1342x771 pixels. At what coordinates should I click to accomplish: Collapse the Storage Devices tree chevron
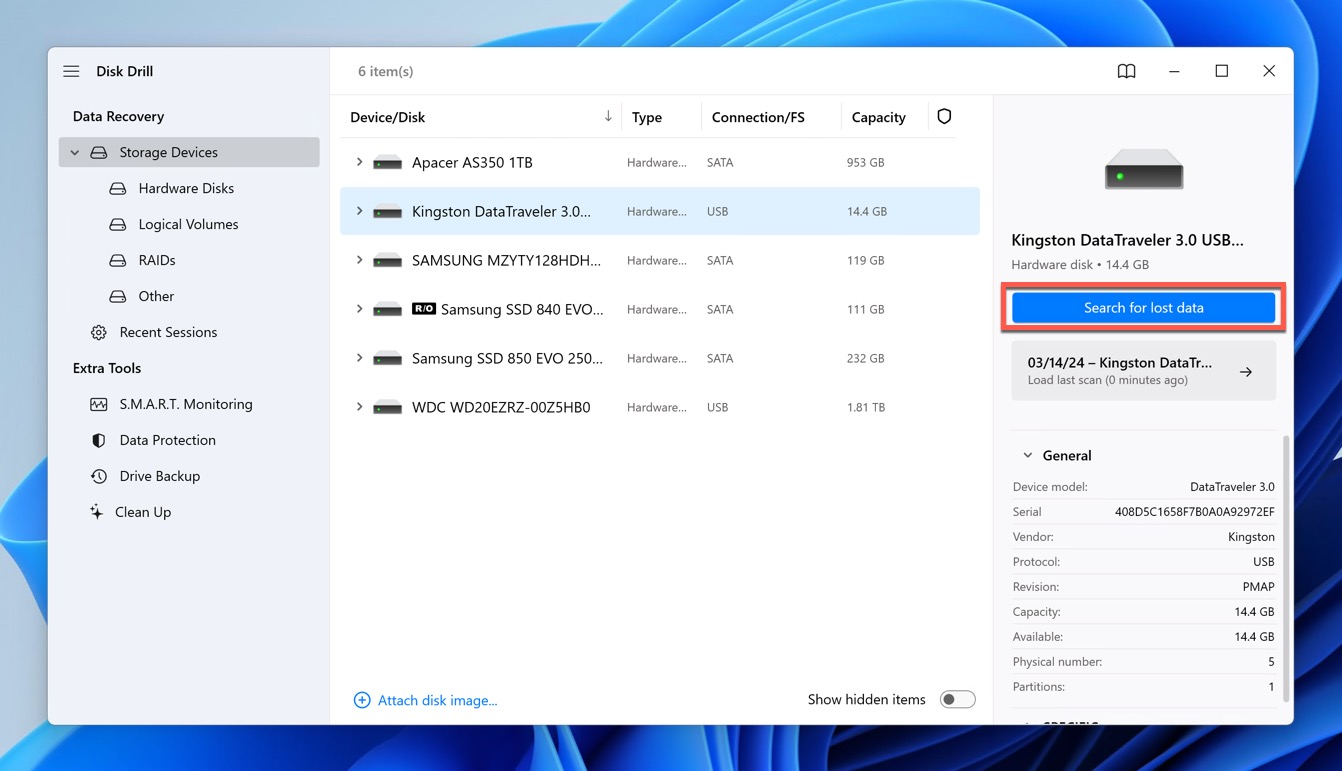coord(75,152)
